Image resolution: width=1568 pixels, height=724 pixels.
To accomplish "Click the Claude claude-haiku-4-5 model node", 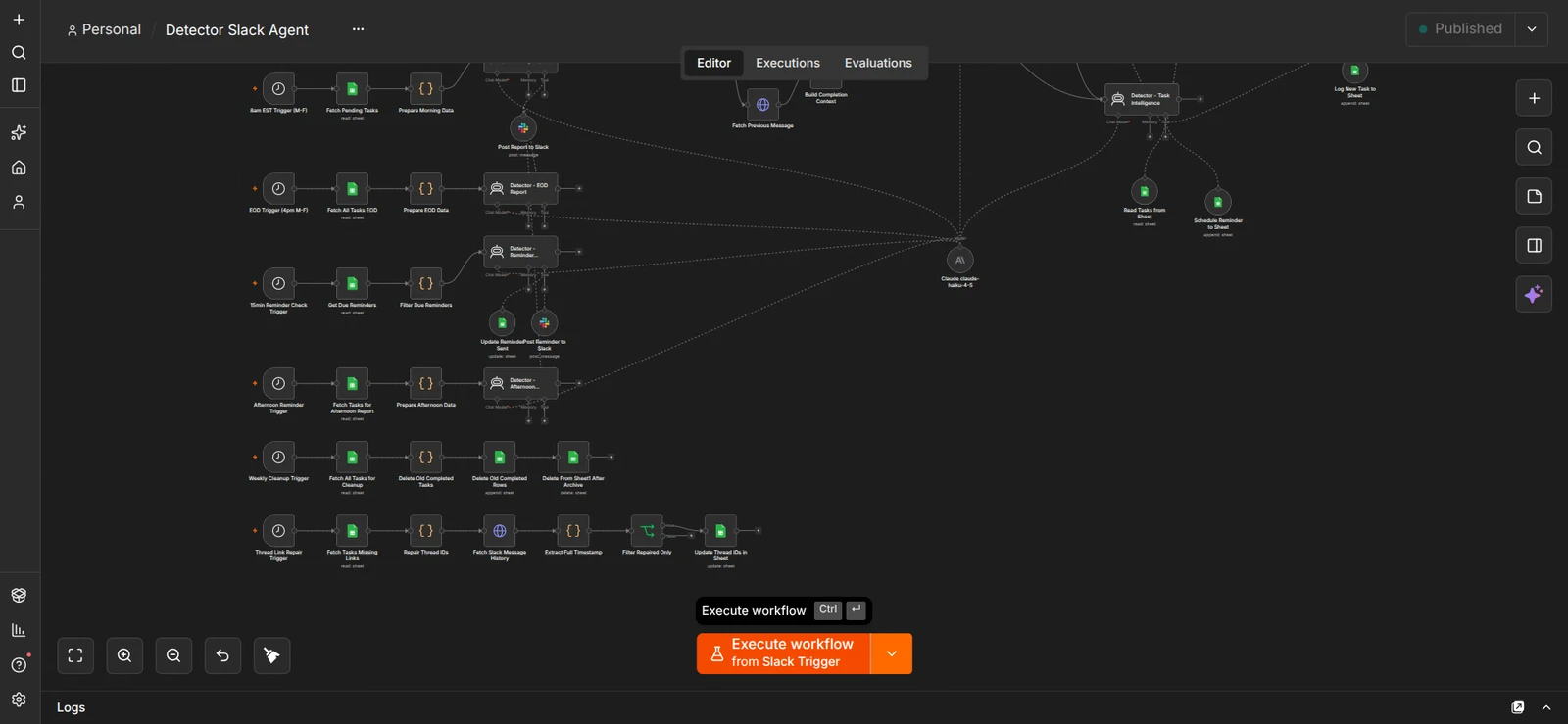I will (960, 261).
